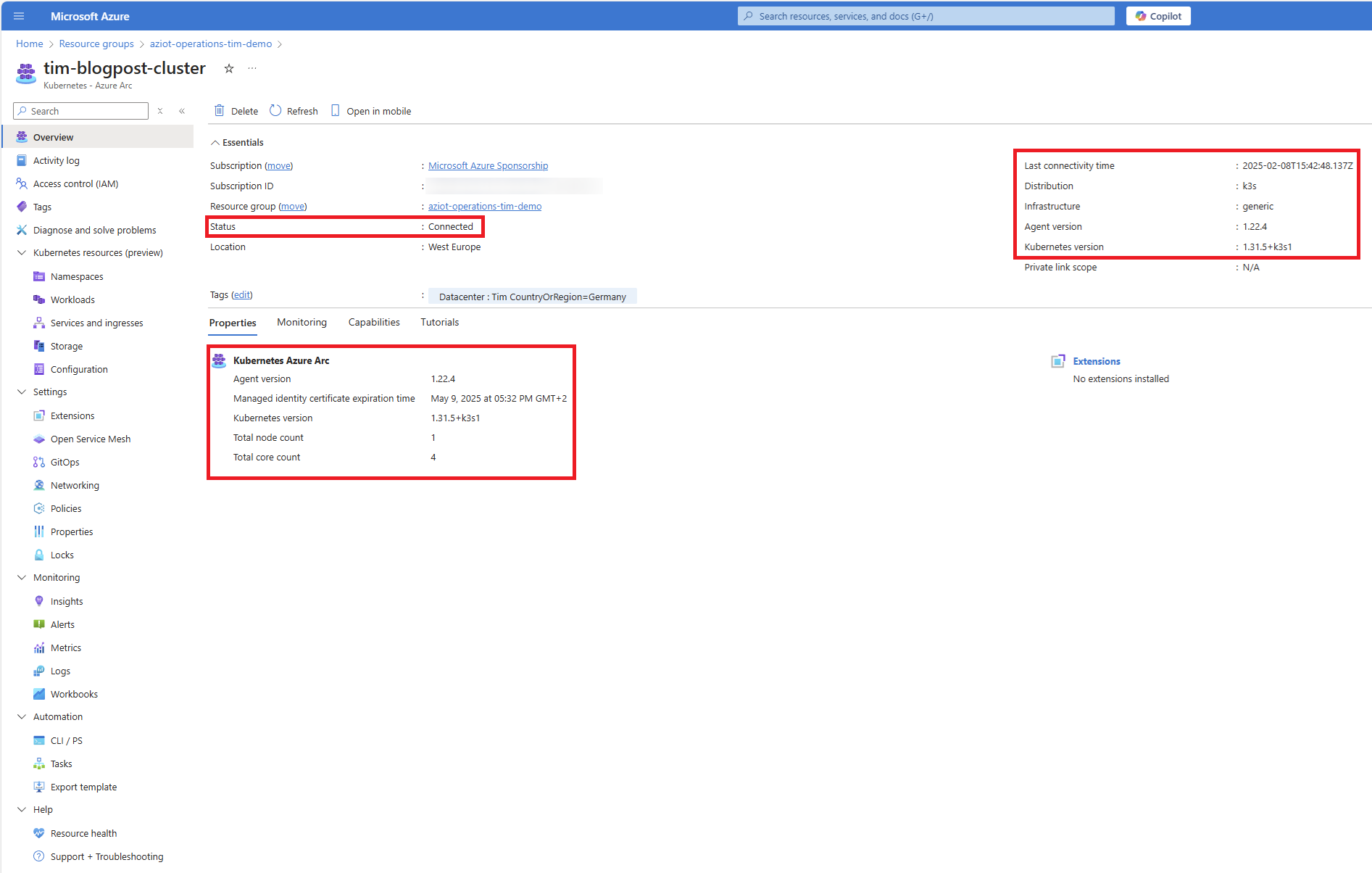Viewport: 1372px width, 873px height.
Task: Open the Extensions link in Properties
Action: point(1096,361)
